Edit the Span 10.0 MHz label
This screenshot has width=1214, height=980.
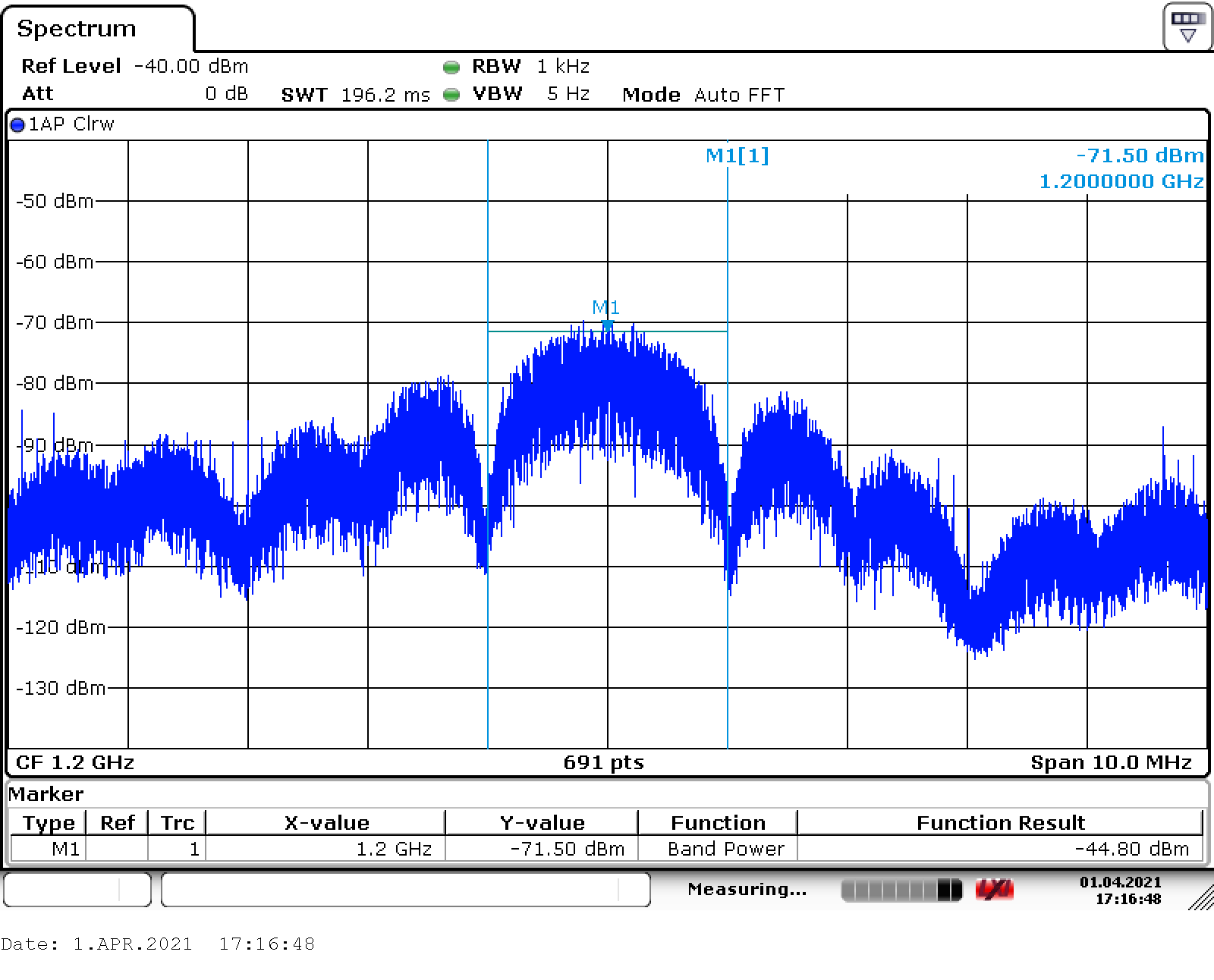[x=1111, y=762]
